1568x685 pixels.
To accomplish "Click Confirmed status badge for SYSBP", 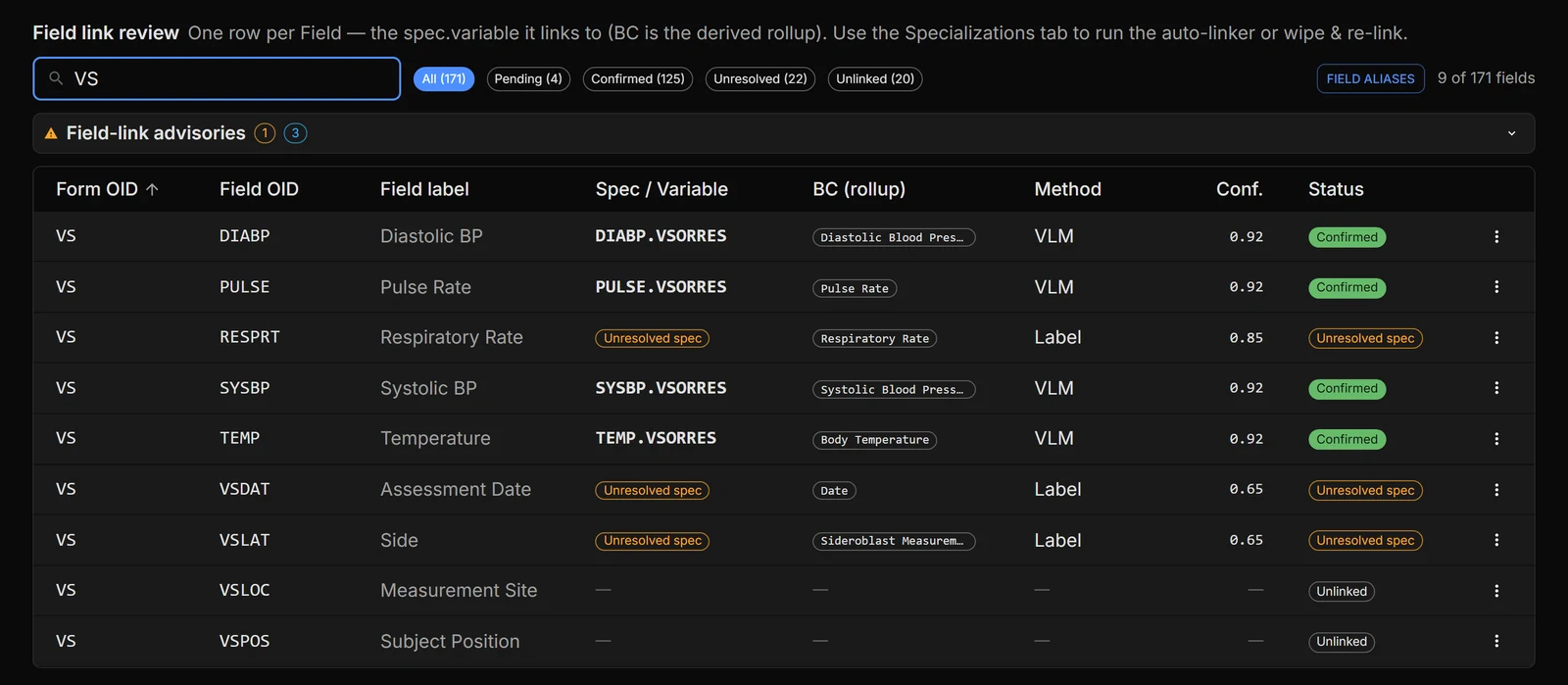I will 1347,389.
